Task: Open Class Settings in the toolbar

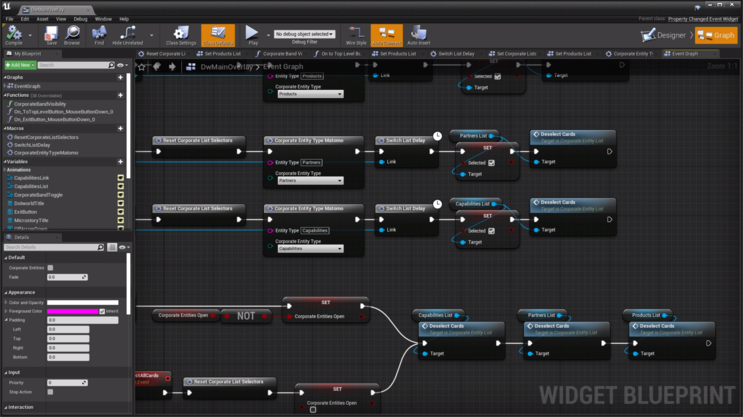Action: pos(181,34)
